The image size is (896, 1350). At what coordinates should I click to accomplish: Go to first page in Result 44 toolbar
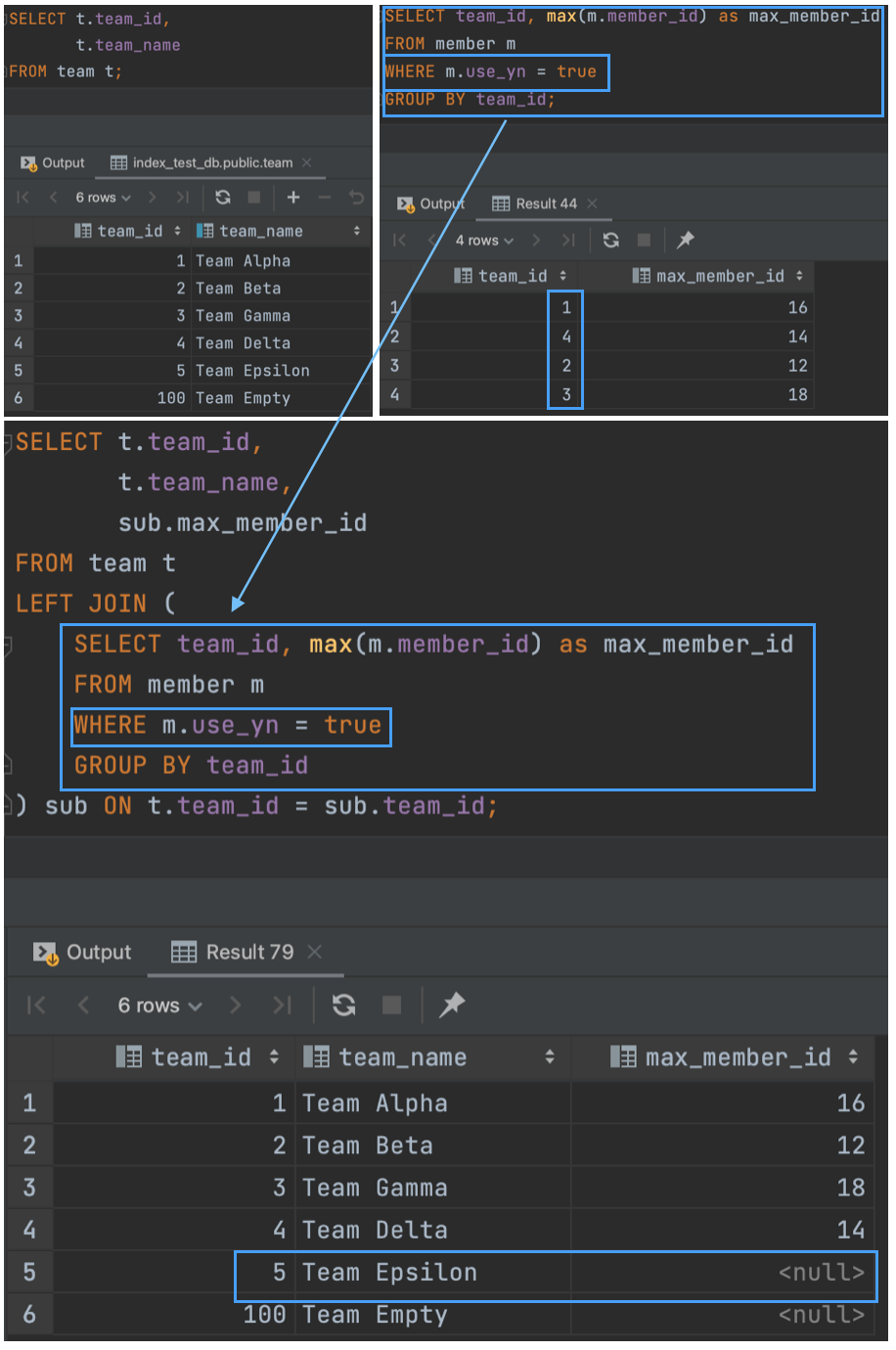click(x=399, y=240)
